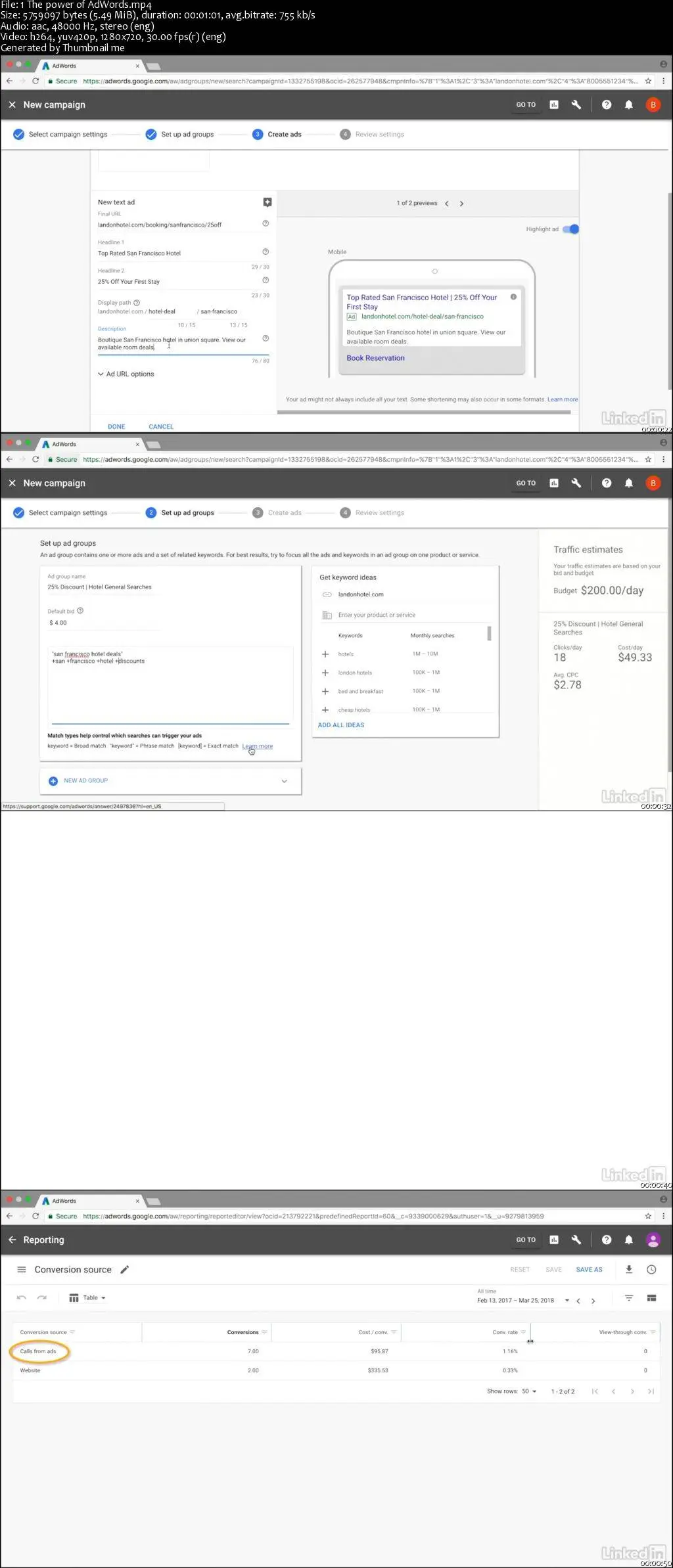Rename the report with the pencil icon
The width and height of the screenshot is (673, 1568).
[124, 1269]
